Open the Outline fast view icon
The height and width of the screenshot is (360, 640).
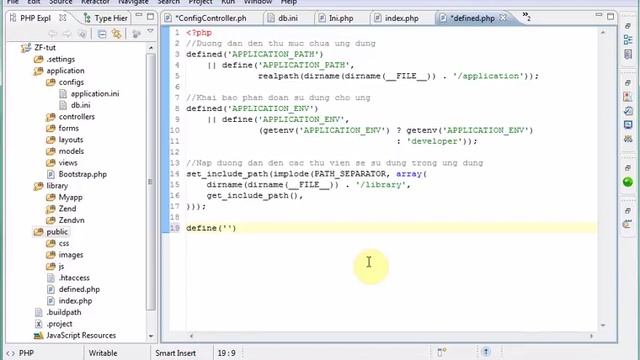coord(628,40)
